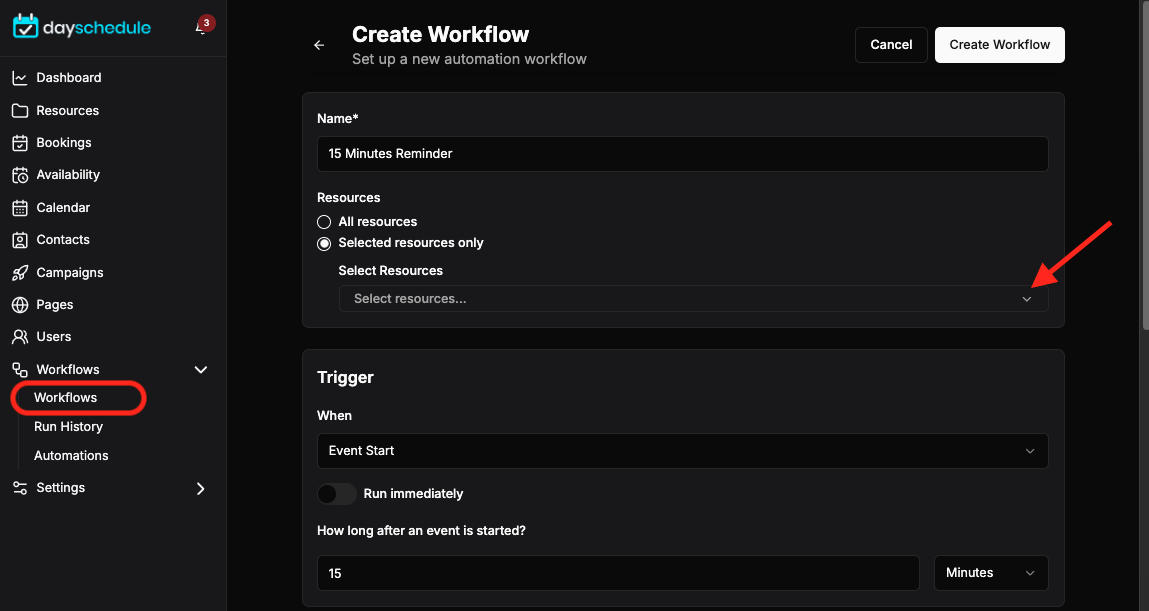Click the workflow Name input field
1149x611 pixels.
682,154
